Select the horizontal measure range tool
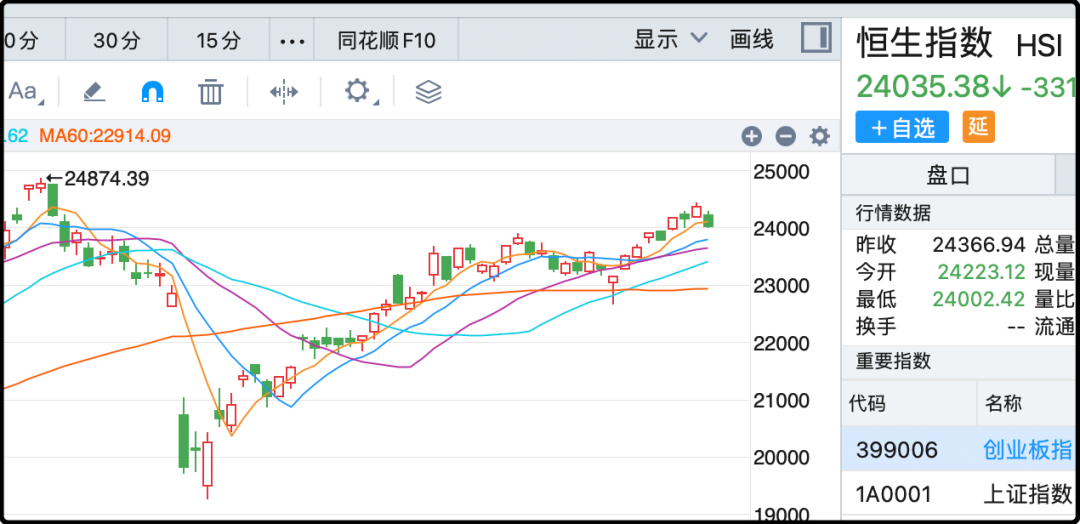Screen dimensions: 1080x524 pos(284,92)
